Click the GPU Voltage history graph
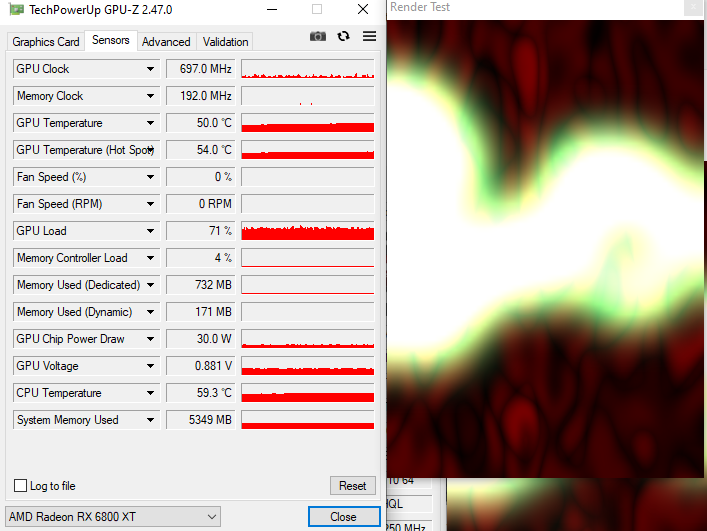The width and height of the screenshot is (707, 531). point(308,366)
